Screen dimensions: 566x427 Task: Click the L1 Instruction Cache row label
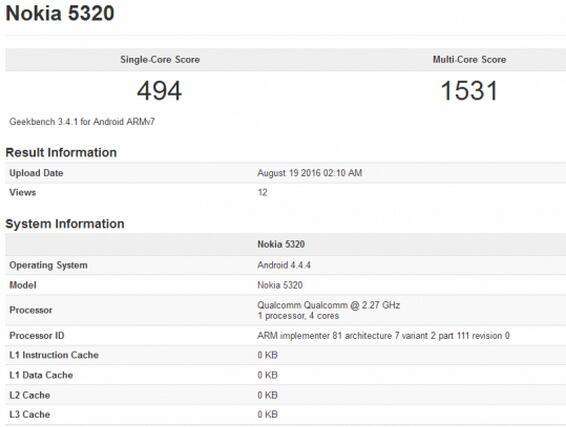tap(54, 355)
